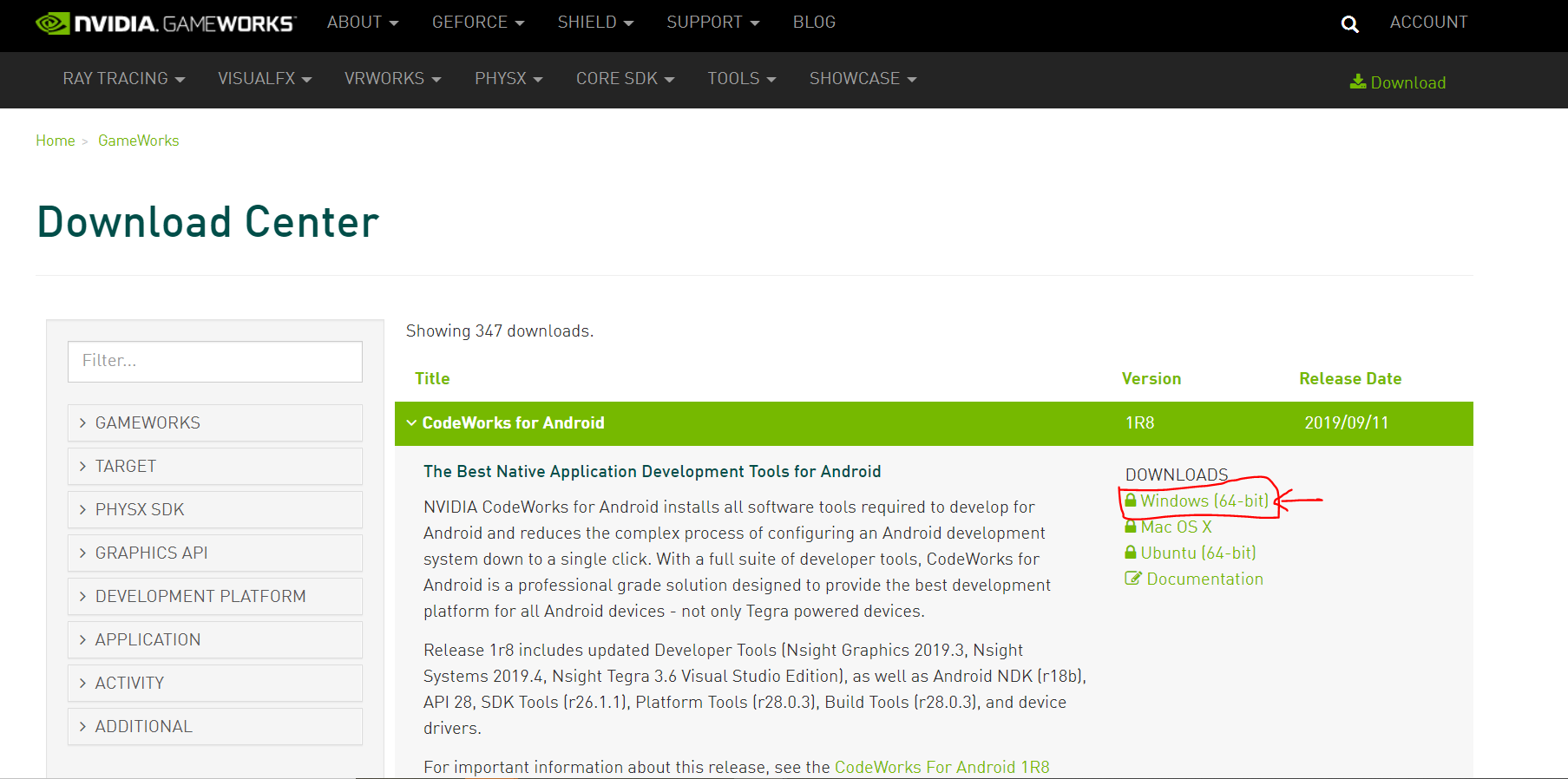Expand the GRAPHICS API filter category
This screenshot has height=779, width=1568.
[215, 553]
